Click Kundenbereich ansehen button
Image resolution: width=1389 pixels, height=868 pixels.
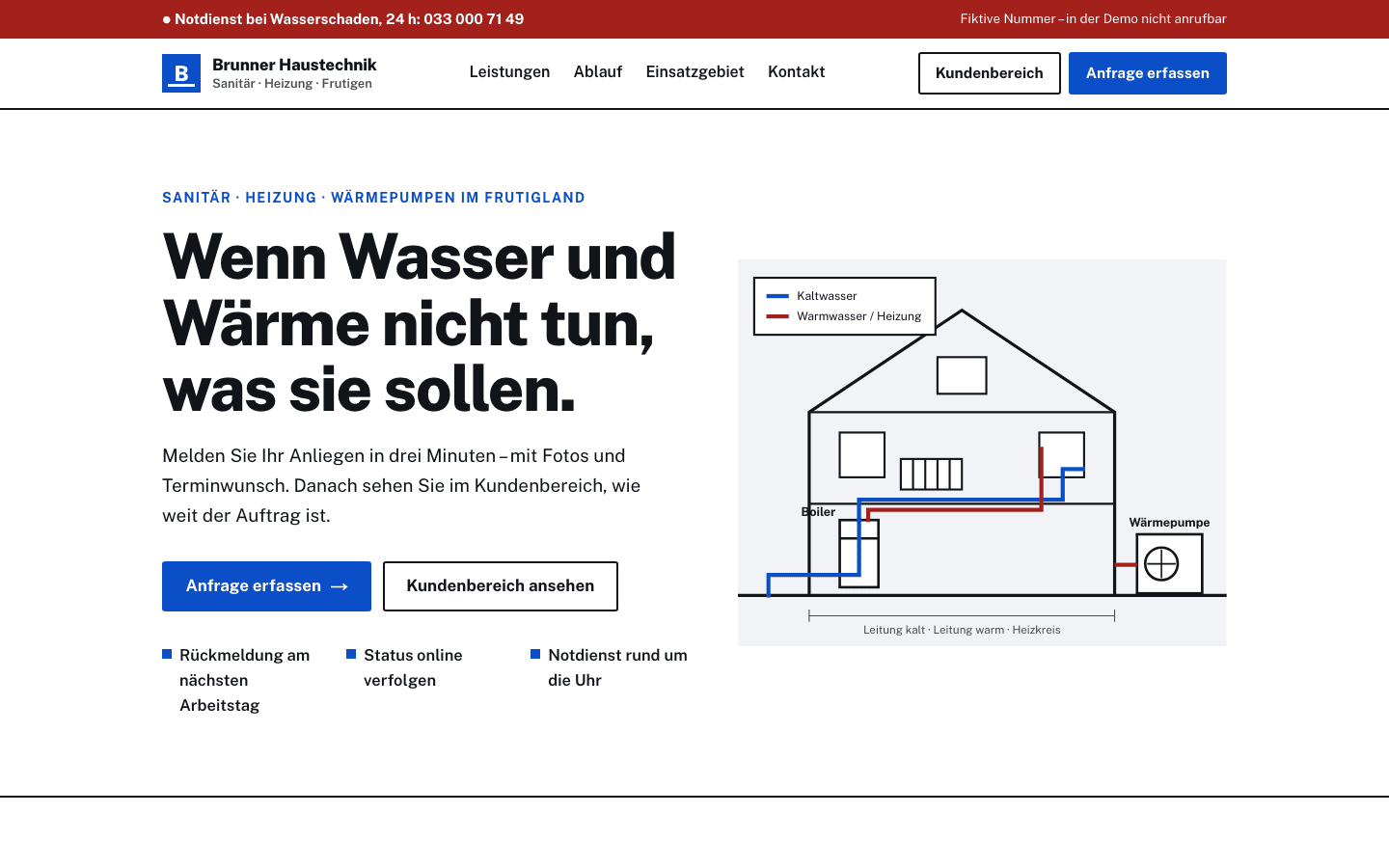[x=501, y=586]
